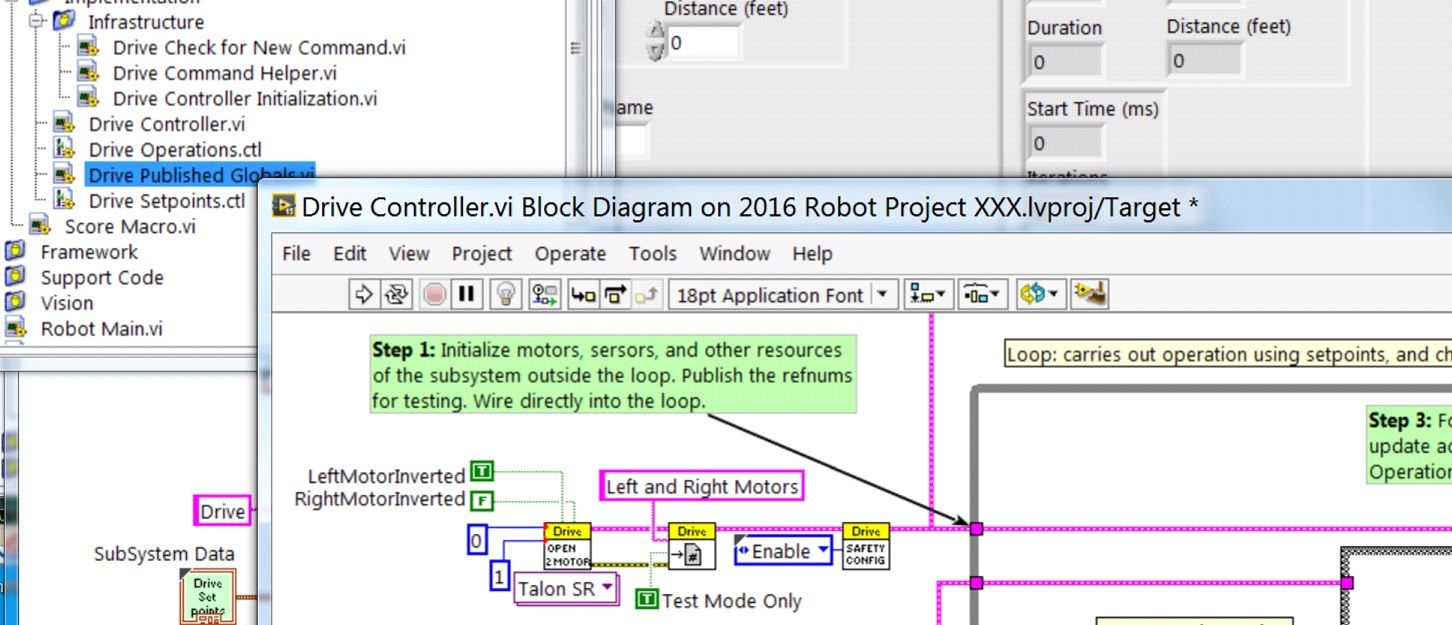Open the Enable safety enum dropdown
1452x625 pixels.
pos(782,551)
